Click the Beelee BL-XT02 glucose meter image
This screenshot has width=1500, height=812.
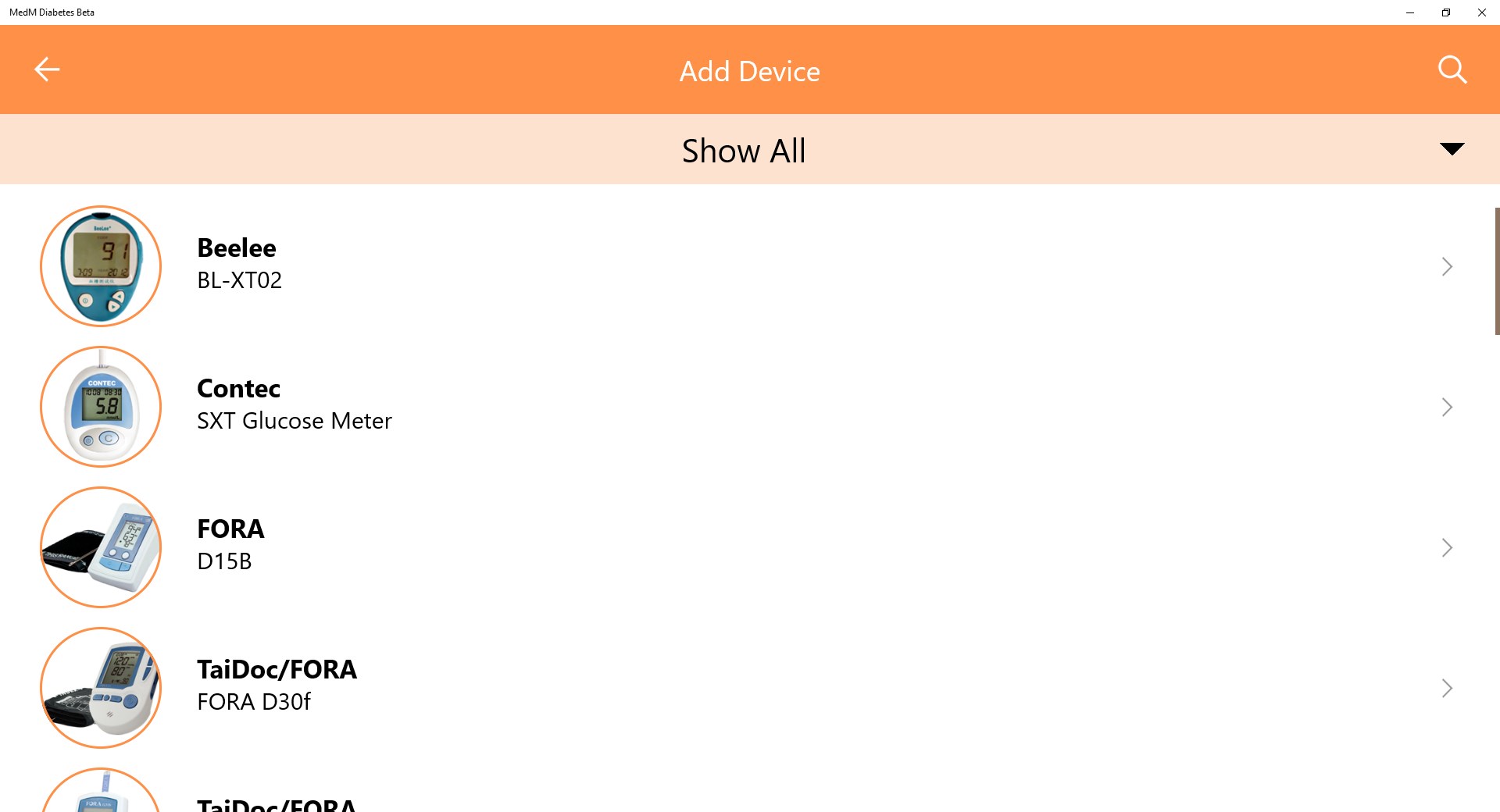tap(101, 266)
